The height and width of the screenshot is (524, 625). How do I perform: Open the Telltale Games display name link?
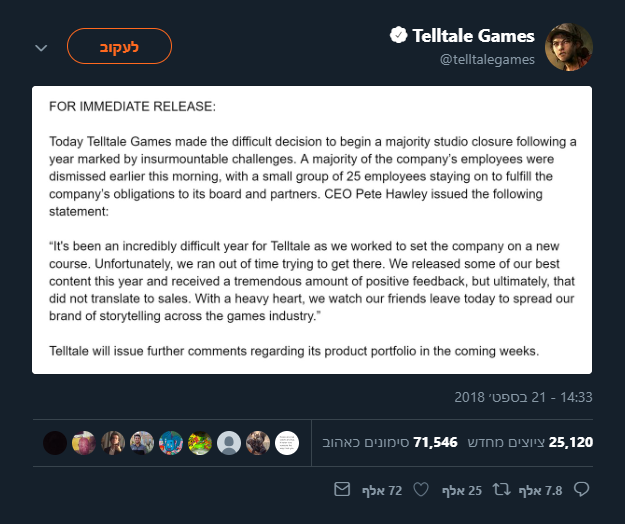click(x=475, y=36)
